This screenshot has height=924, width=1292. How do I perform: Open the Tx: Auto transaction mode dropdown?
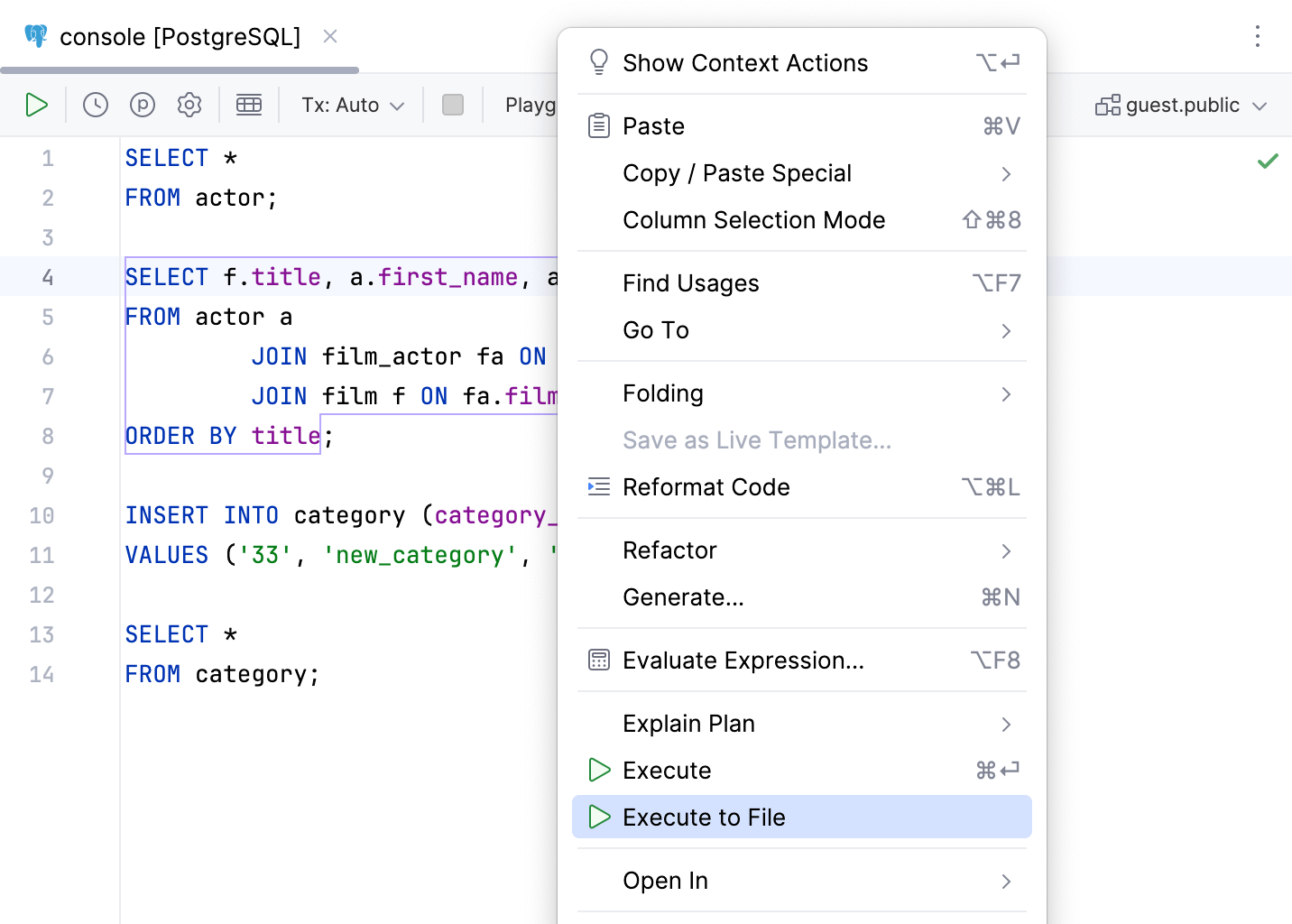click(351, 105)
